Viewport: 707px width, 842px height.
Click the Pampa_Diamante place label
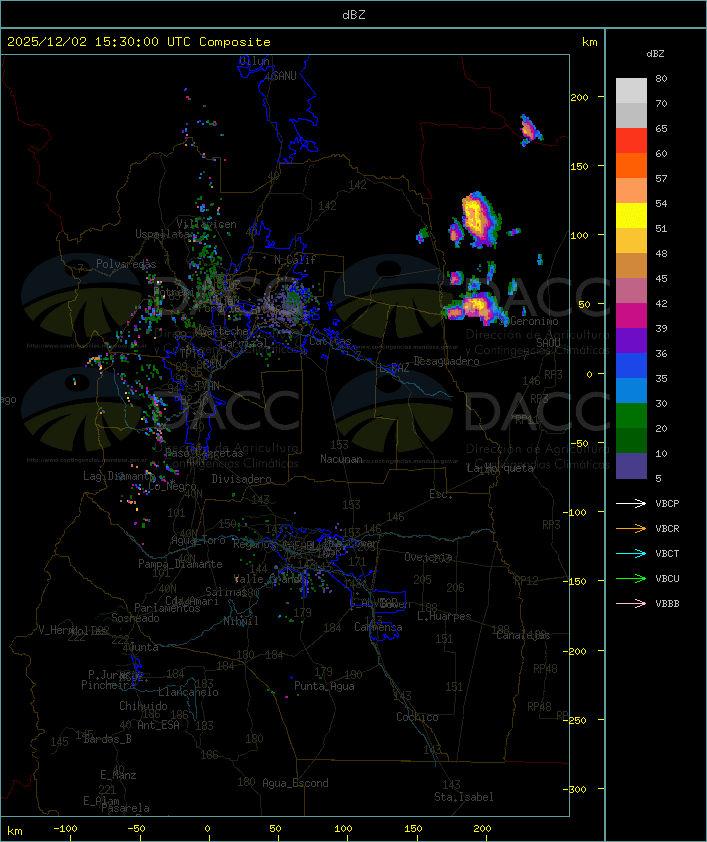(180, 563)
